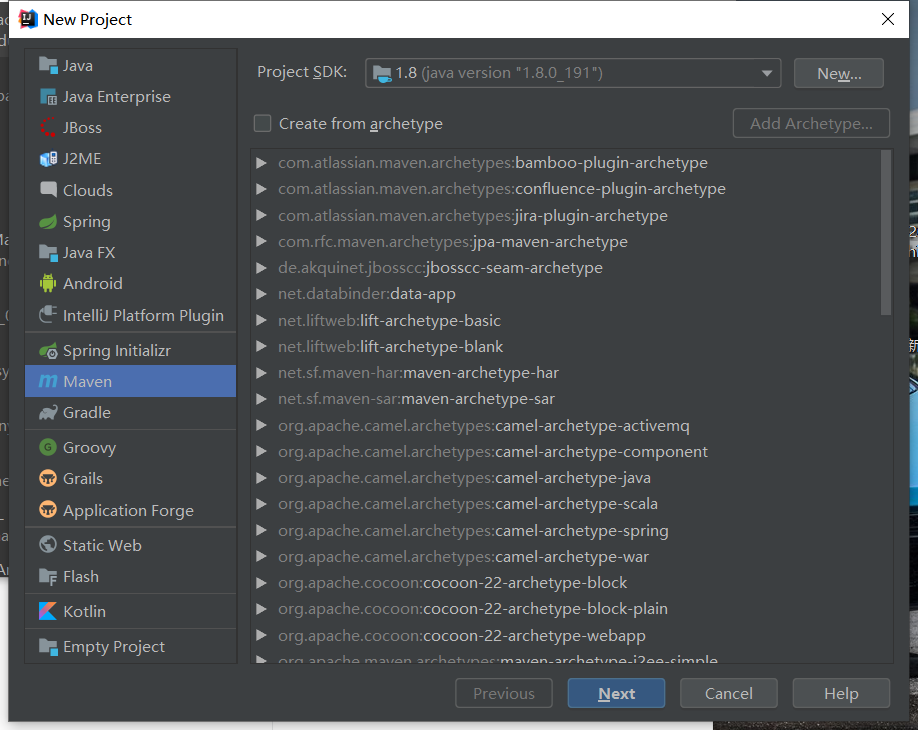Expand the camel-archetype-activemq node

[262, 426]
